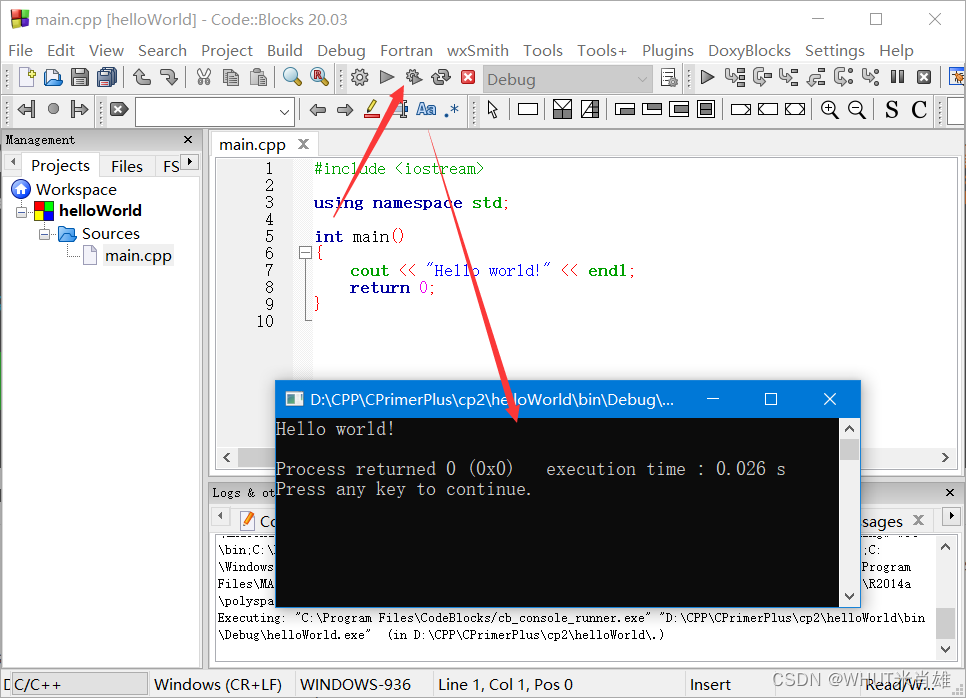Viewport: 966px width, 698px height.
Task: Fold the main function code block
Action: pyautogui.click(x=305, y=253)
